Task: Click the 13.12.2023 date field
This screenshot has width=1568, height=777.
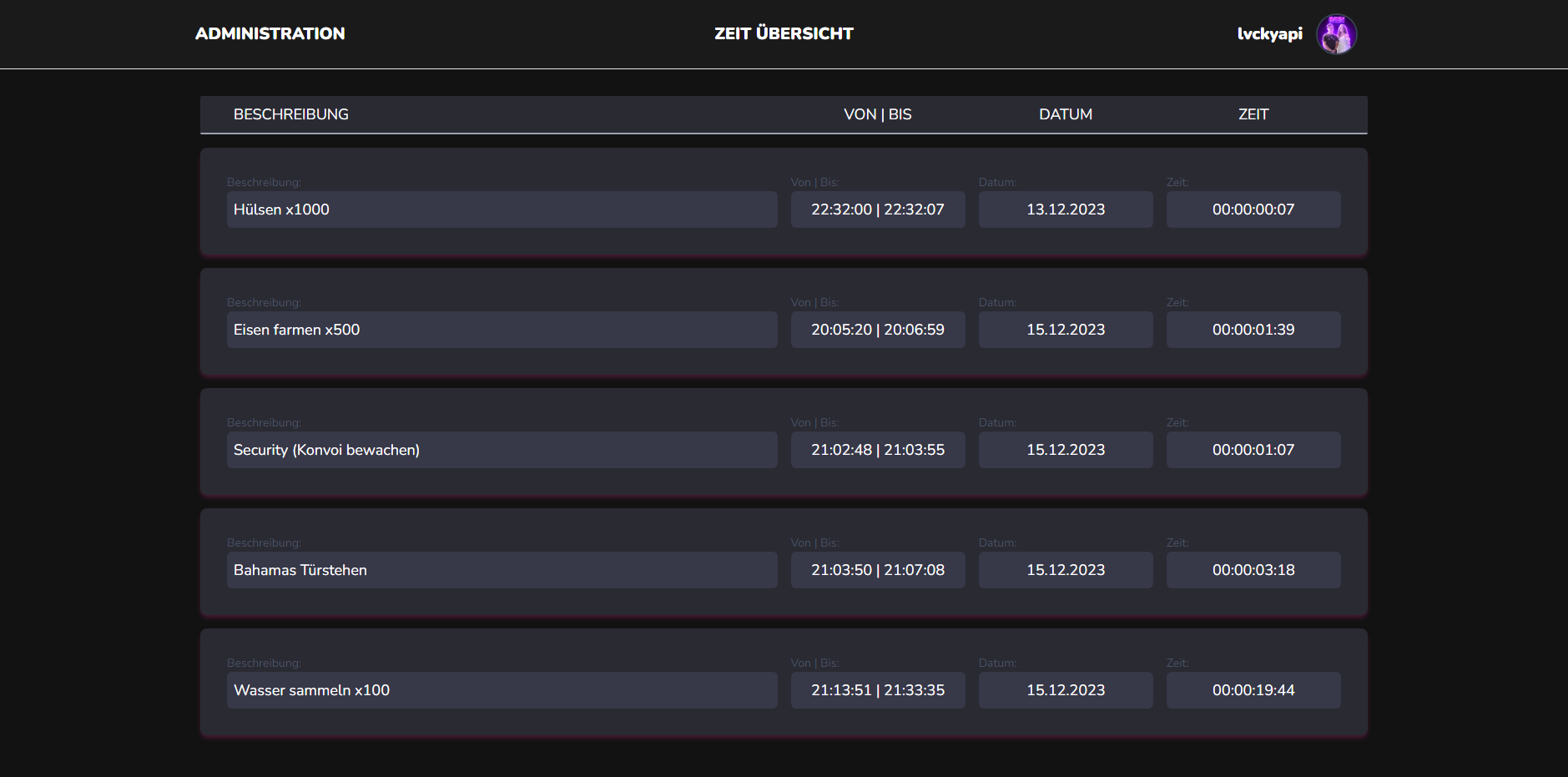Action: tap(1065, 209)
